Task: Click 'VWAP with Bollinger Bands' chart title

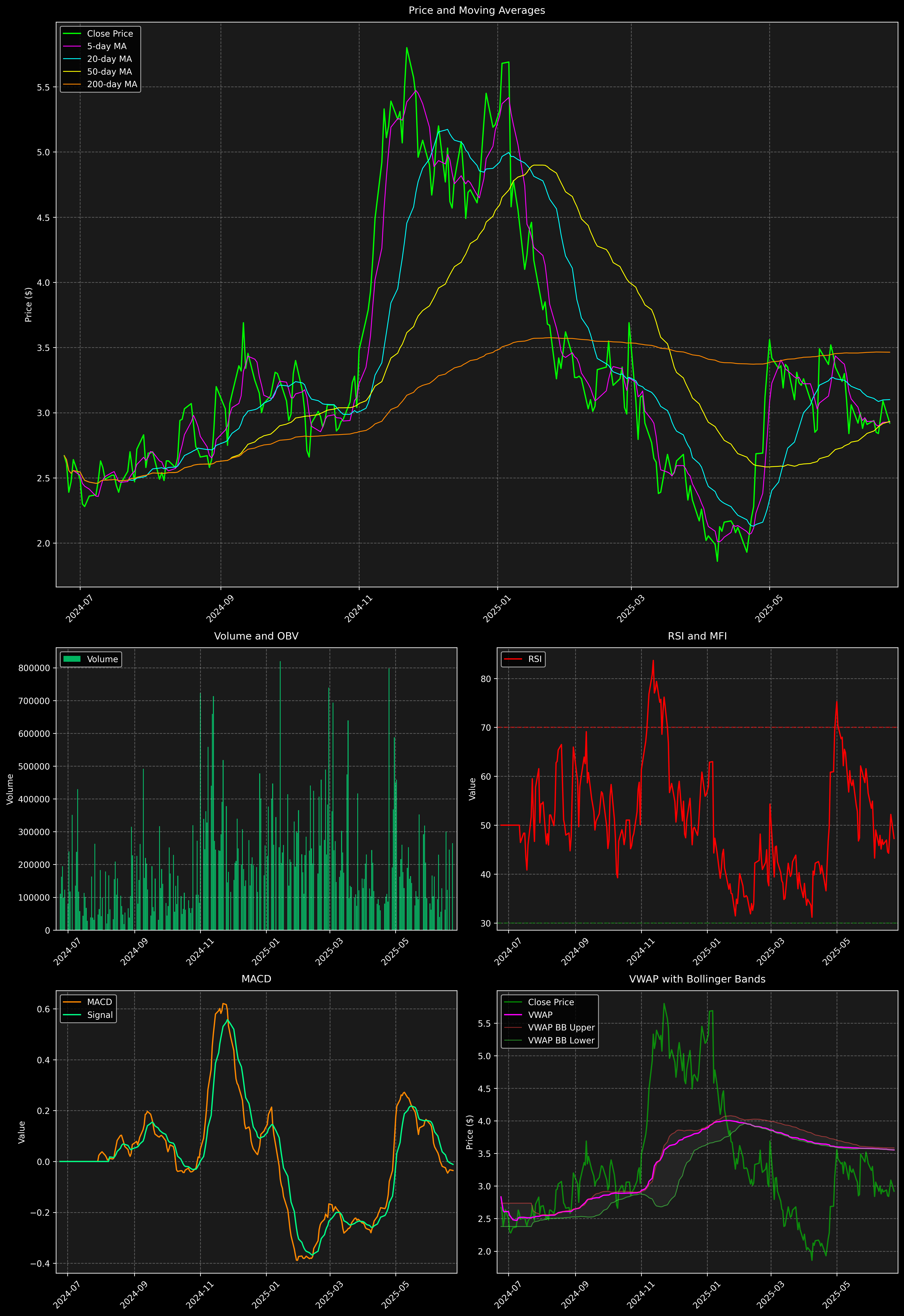Action: point(697,979)
